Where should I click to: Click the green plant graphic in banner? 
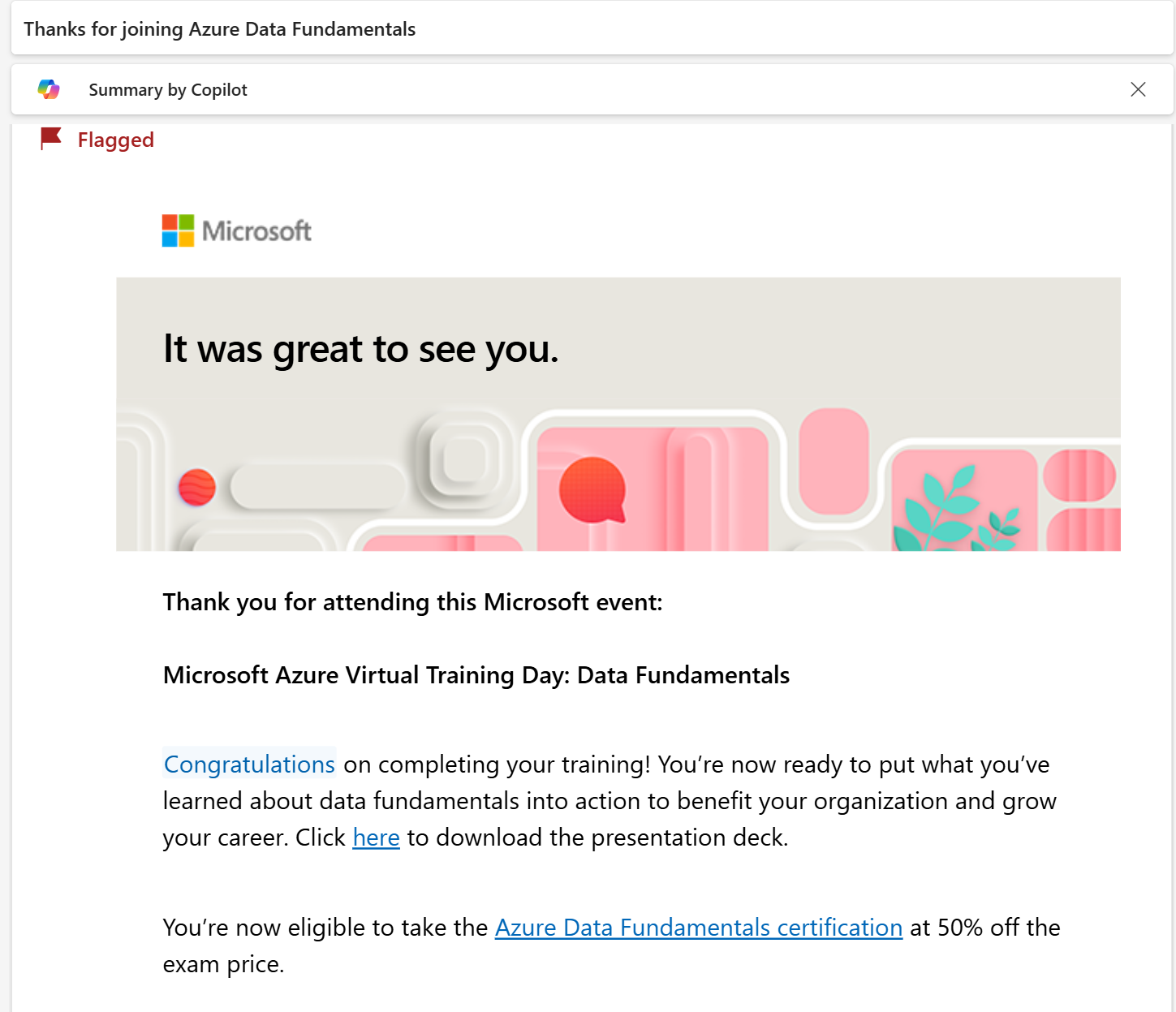(x=955, y=513)
